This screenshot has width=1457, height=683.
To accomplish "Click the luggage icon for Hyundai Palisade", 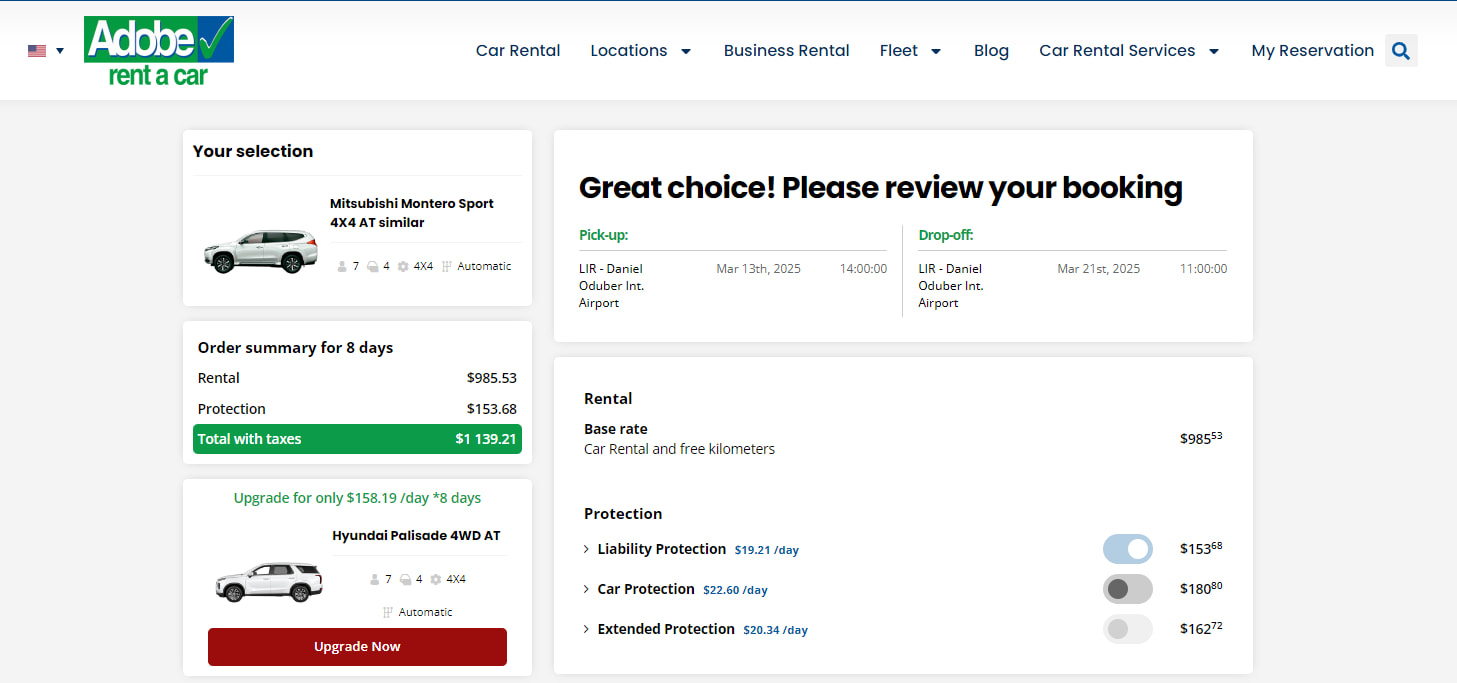I will [x=404, y=579].
